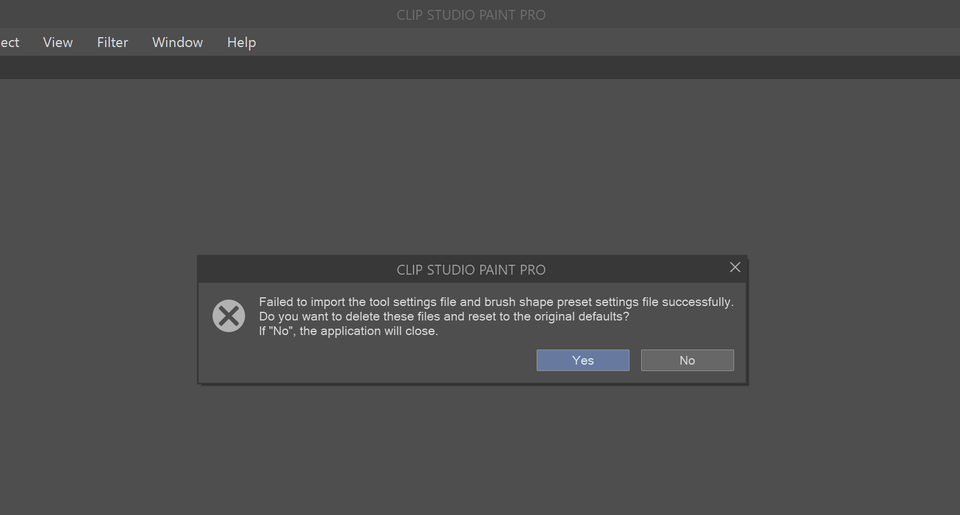This screenshot has height=515, width=960.
Task: Open the Window menu
Action: 177,42
